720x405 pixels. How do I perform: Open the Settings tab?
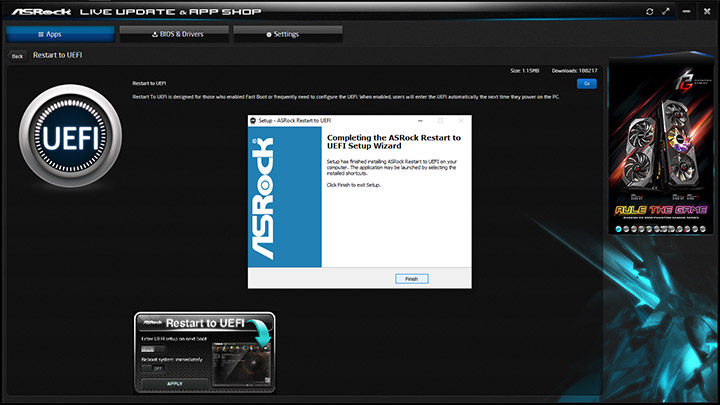288,34
